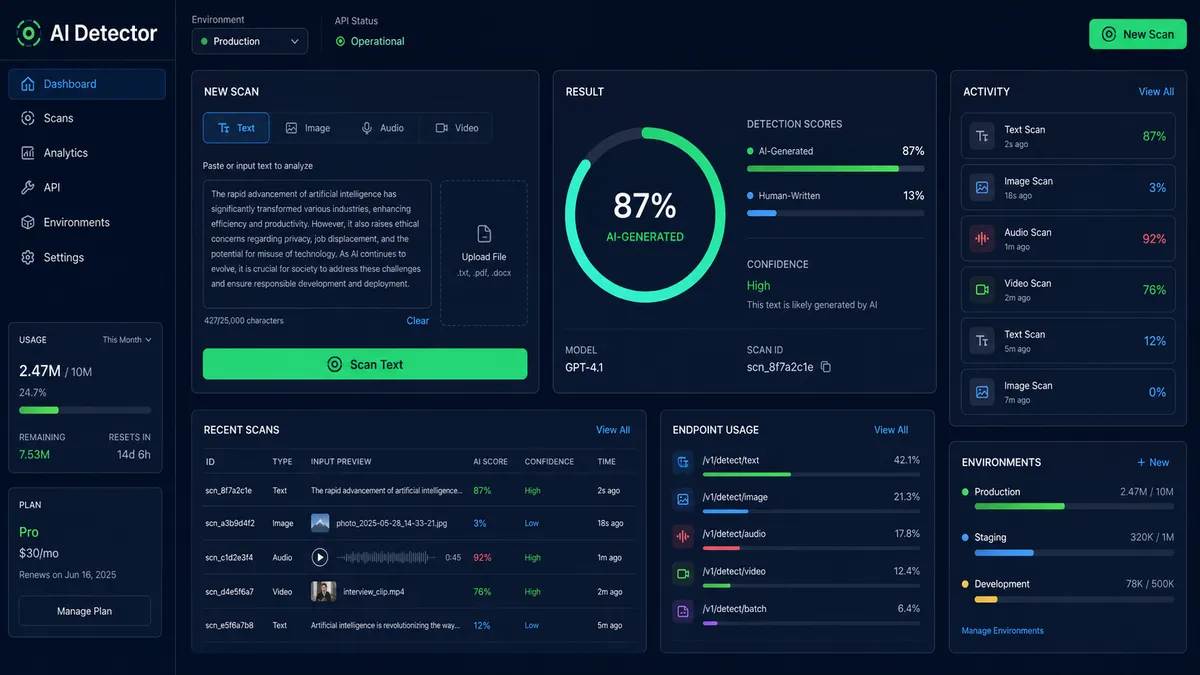
Task: Open Dashboard from the sidebar
Action: pyautogui.click(x=87, y=84)
